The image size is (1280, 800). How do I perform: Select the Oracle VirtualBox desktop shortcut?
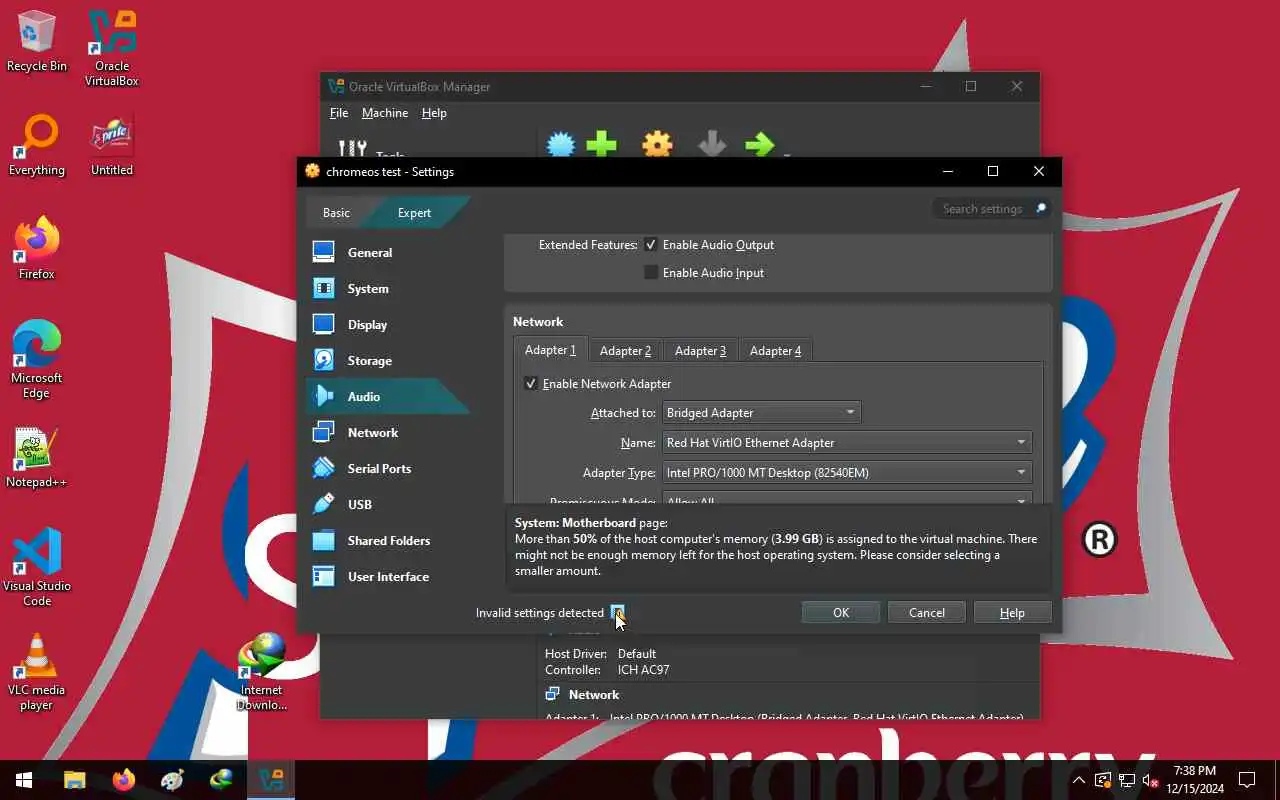112,48
